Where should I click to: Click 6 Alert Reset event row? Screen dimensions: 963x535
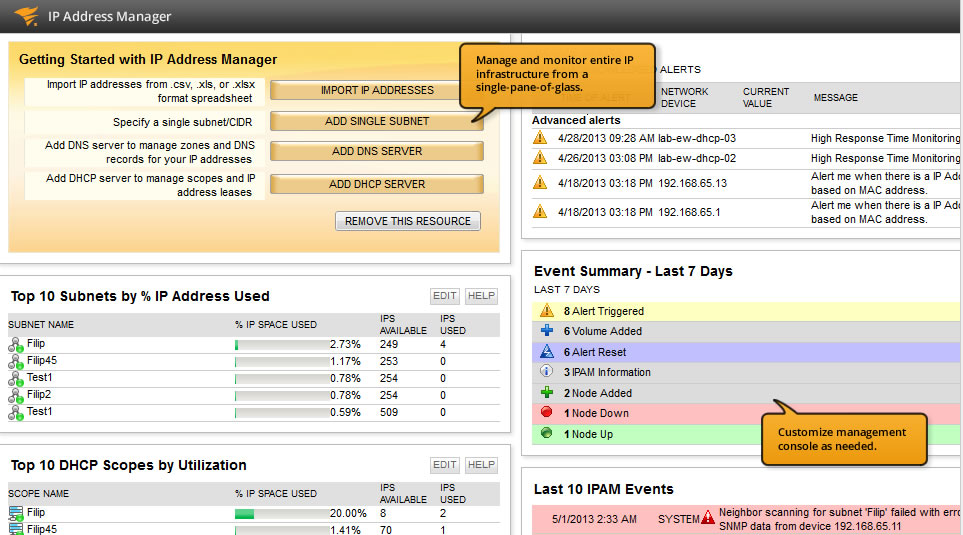tap(746, 352)
